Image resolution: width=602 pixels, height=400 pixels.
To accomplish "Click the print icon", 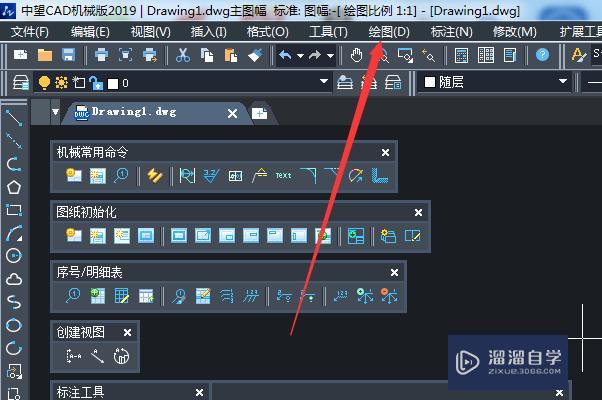I will [101, 55].
